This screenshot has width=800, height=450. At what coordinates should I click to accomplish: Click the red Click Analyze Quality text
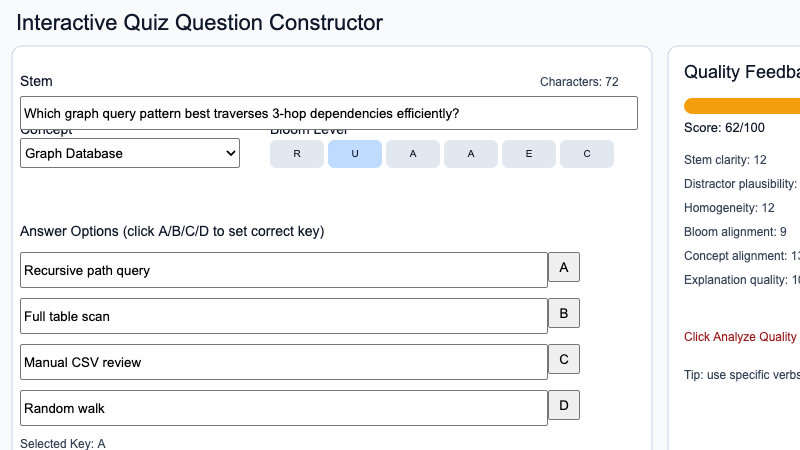pyautogui.click(x=741, y=337)
